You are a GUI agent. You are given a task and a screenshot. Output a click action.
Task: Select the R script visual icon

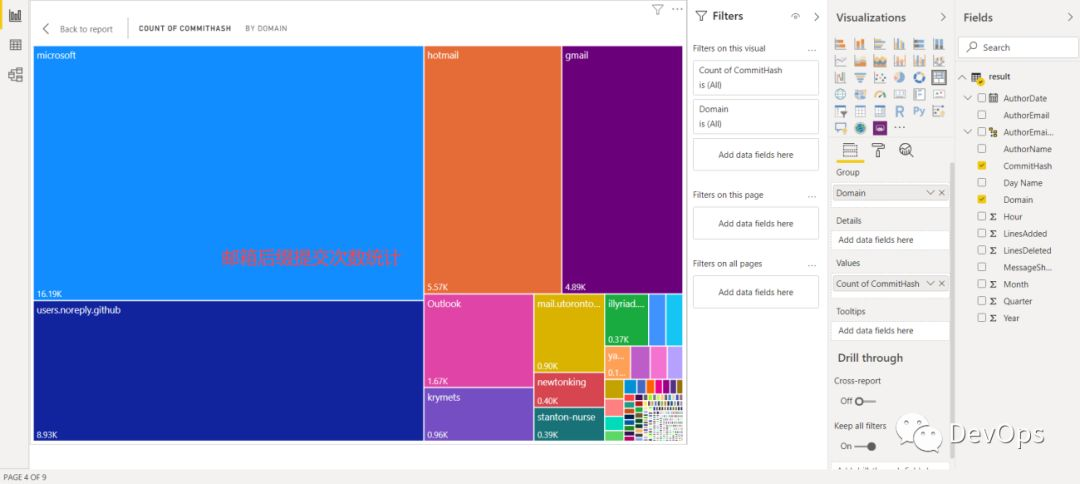(900, 111)
